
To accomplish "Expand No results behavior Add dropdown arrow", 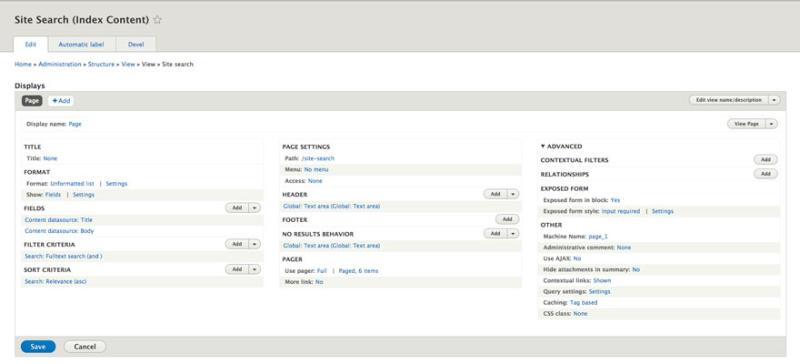I will pos(513,233).
